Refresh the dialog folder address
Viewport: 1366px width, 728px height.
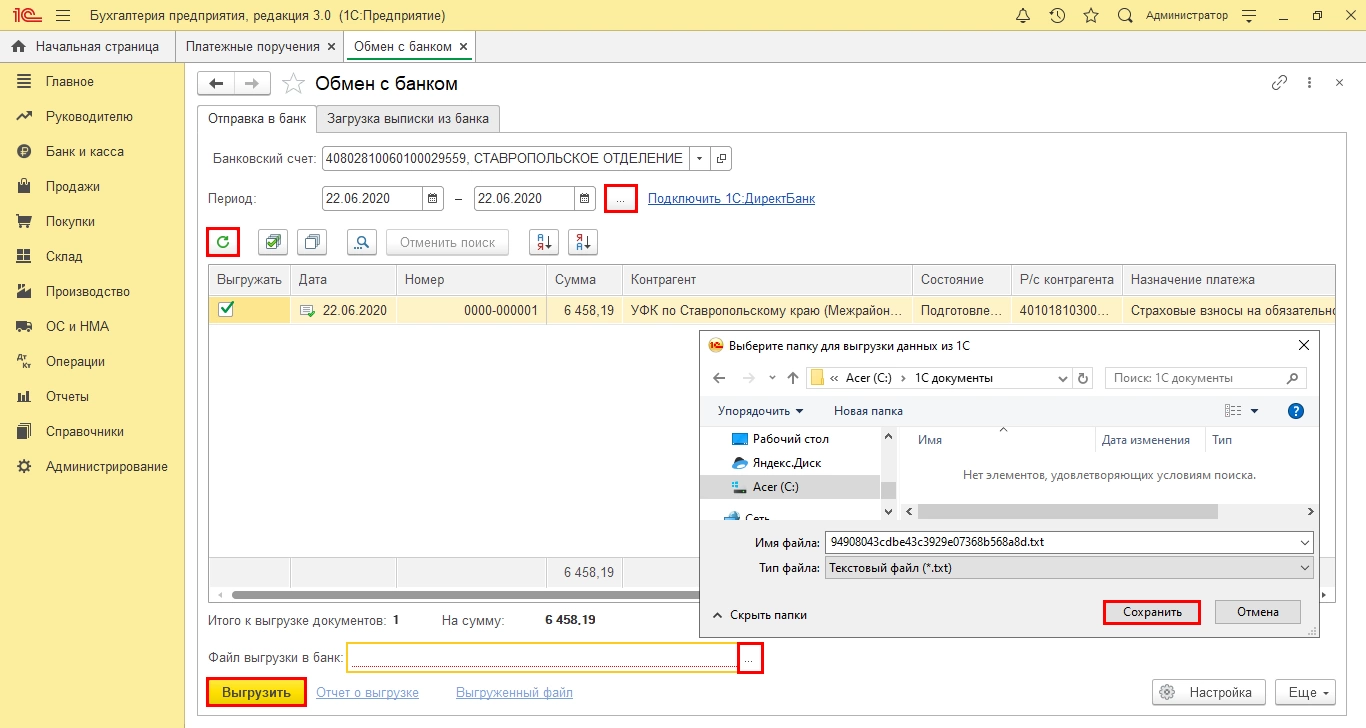click(x=1082, y=379)
